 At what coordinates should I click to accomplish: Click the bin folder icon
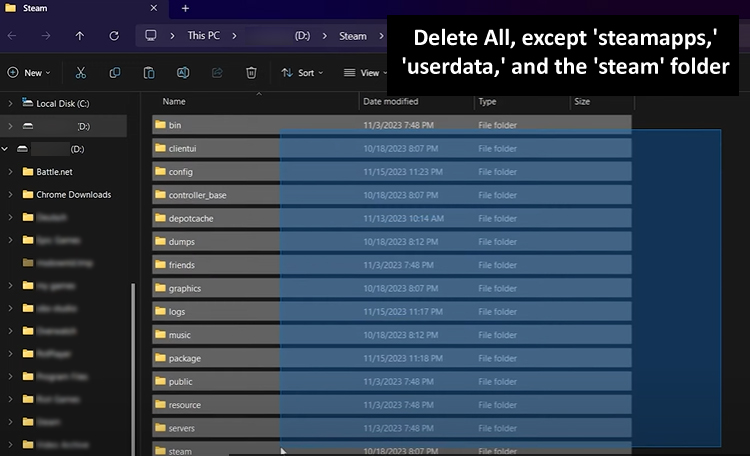tap(160, 125)
